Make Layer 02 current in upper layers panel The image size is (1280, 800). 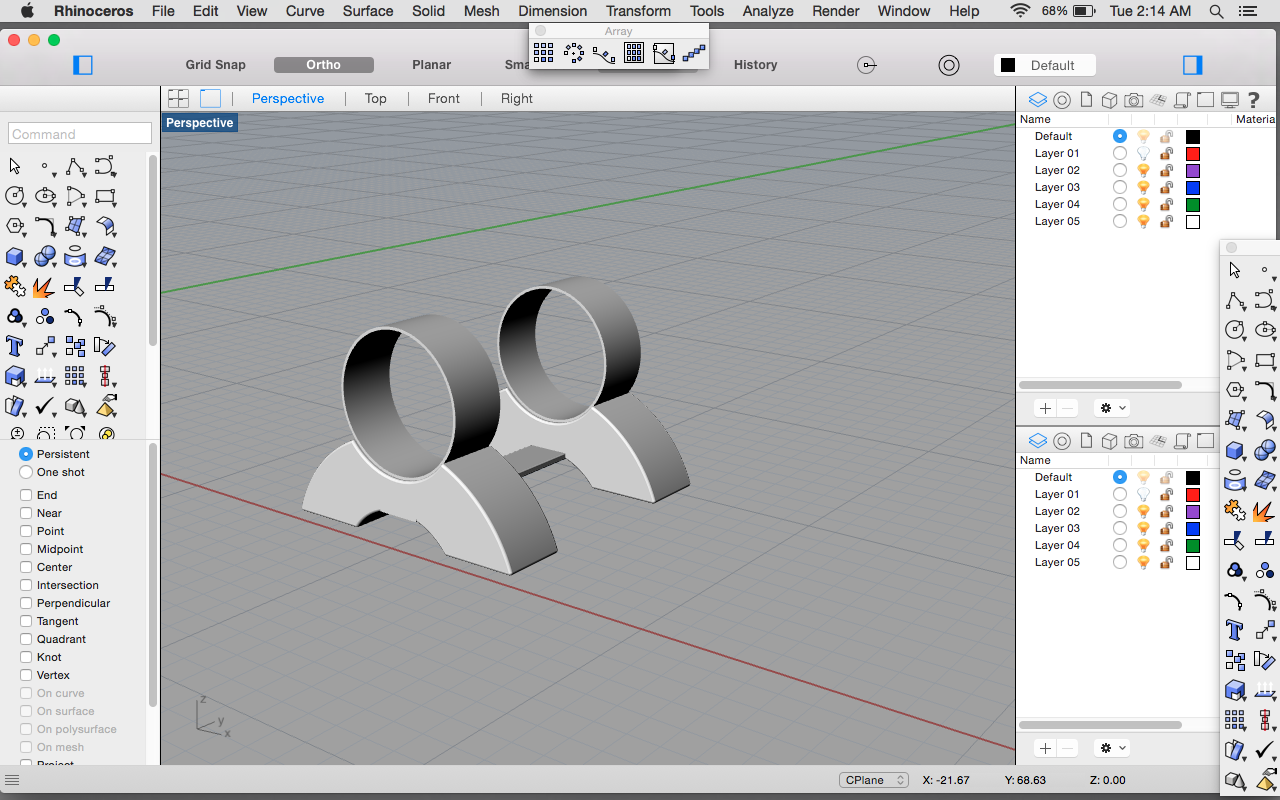[x=1120, y=170]
